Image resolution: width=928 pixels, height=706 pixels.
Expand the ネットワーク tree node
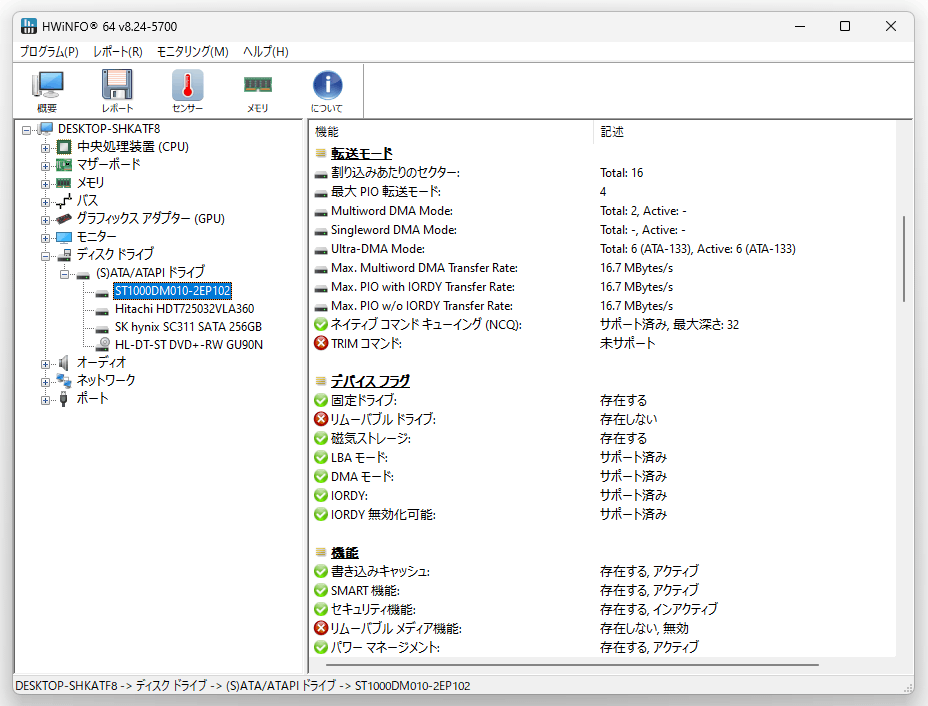click(x=45, y=382)
